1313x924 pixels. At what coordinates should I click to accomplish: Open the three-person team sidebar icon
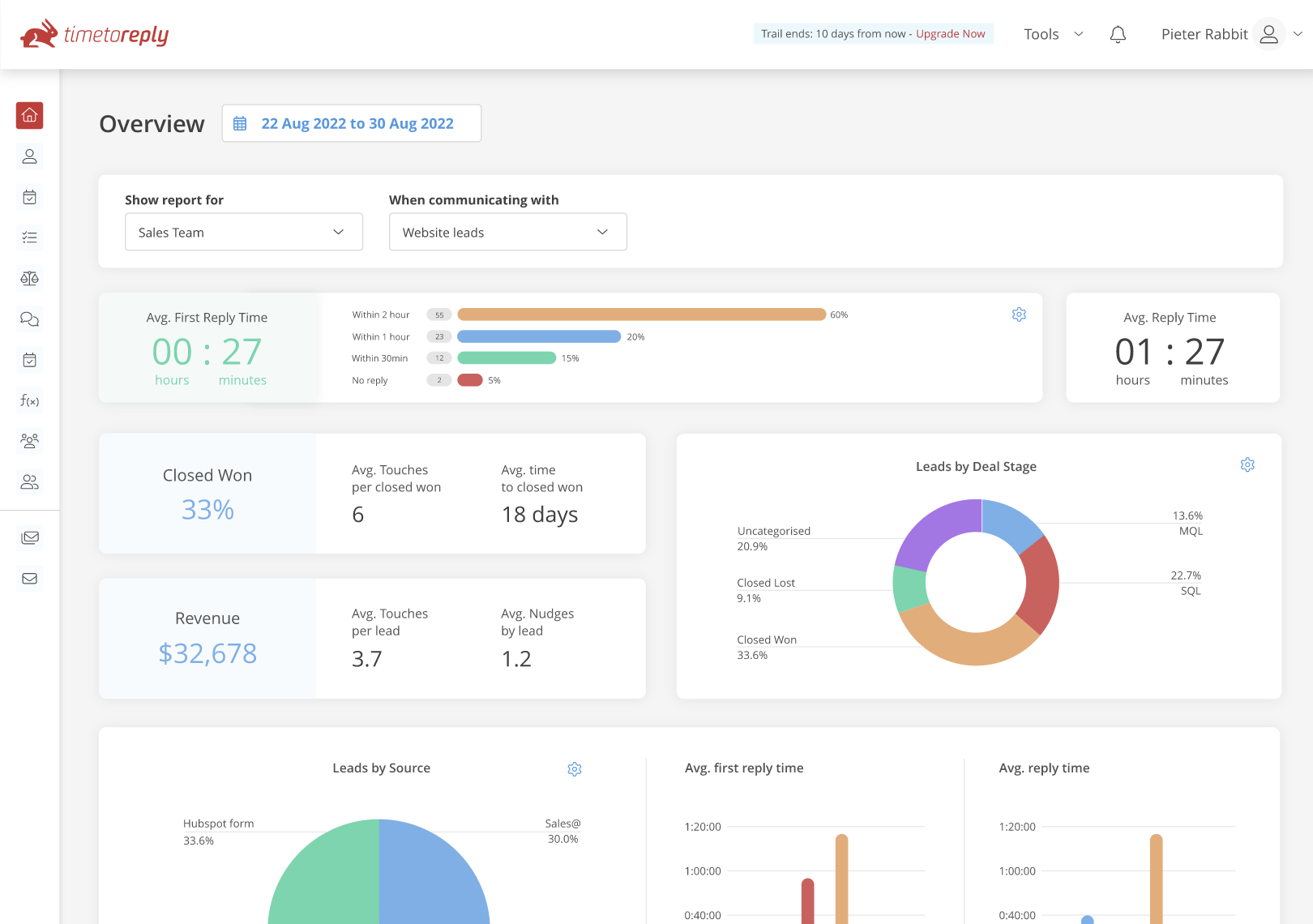coord(30,441)
